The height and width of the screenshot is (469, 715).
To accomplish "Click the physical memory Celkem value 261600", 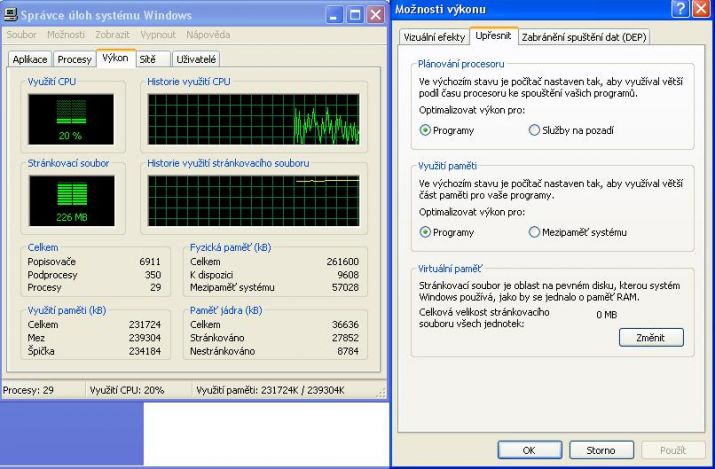I will (342, 262).
